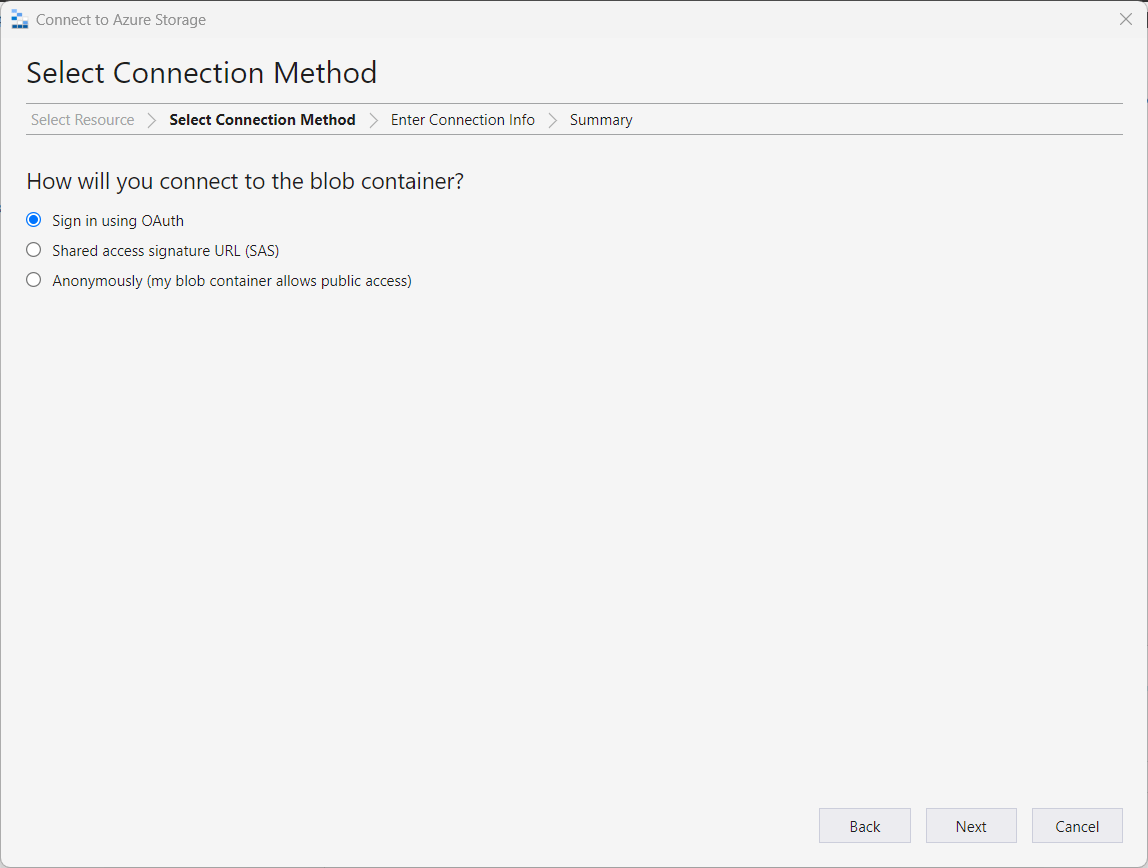Choose the Shared access signature URL radio button
1148x868 pixels.
(34, 250)
